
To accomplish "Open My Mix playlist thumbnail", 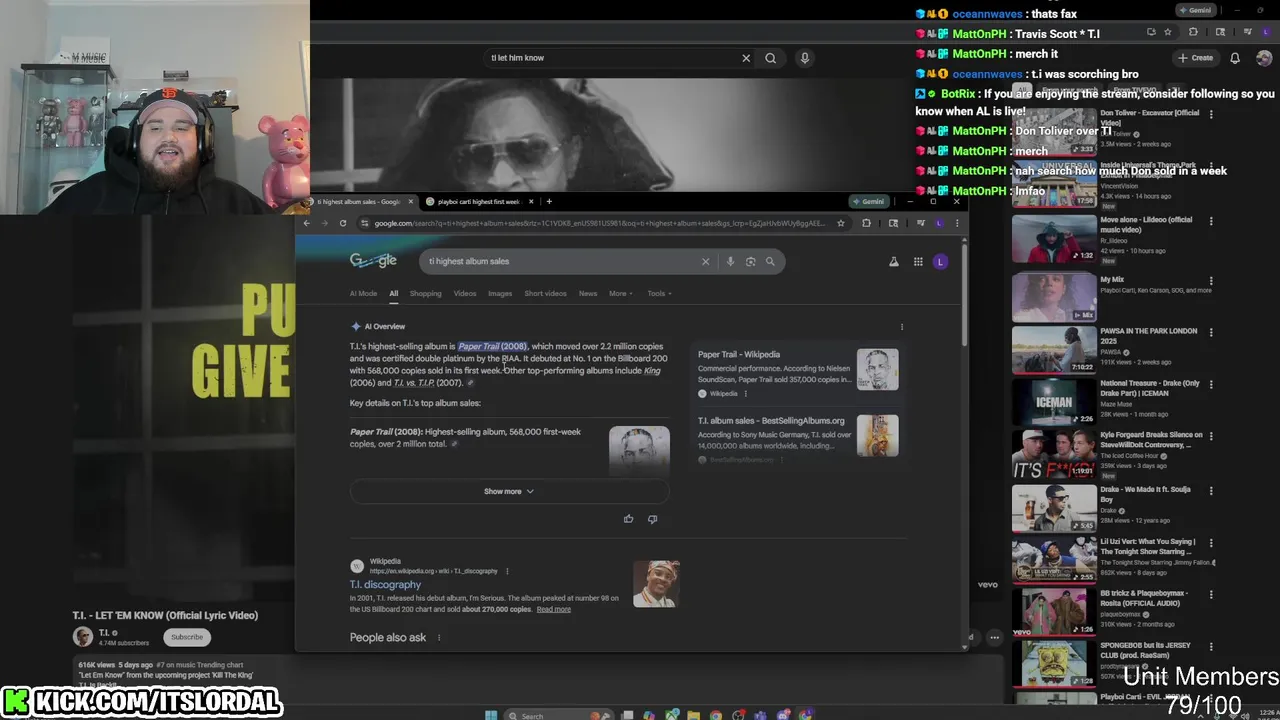I will pos(1054,297).
